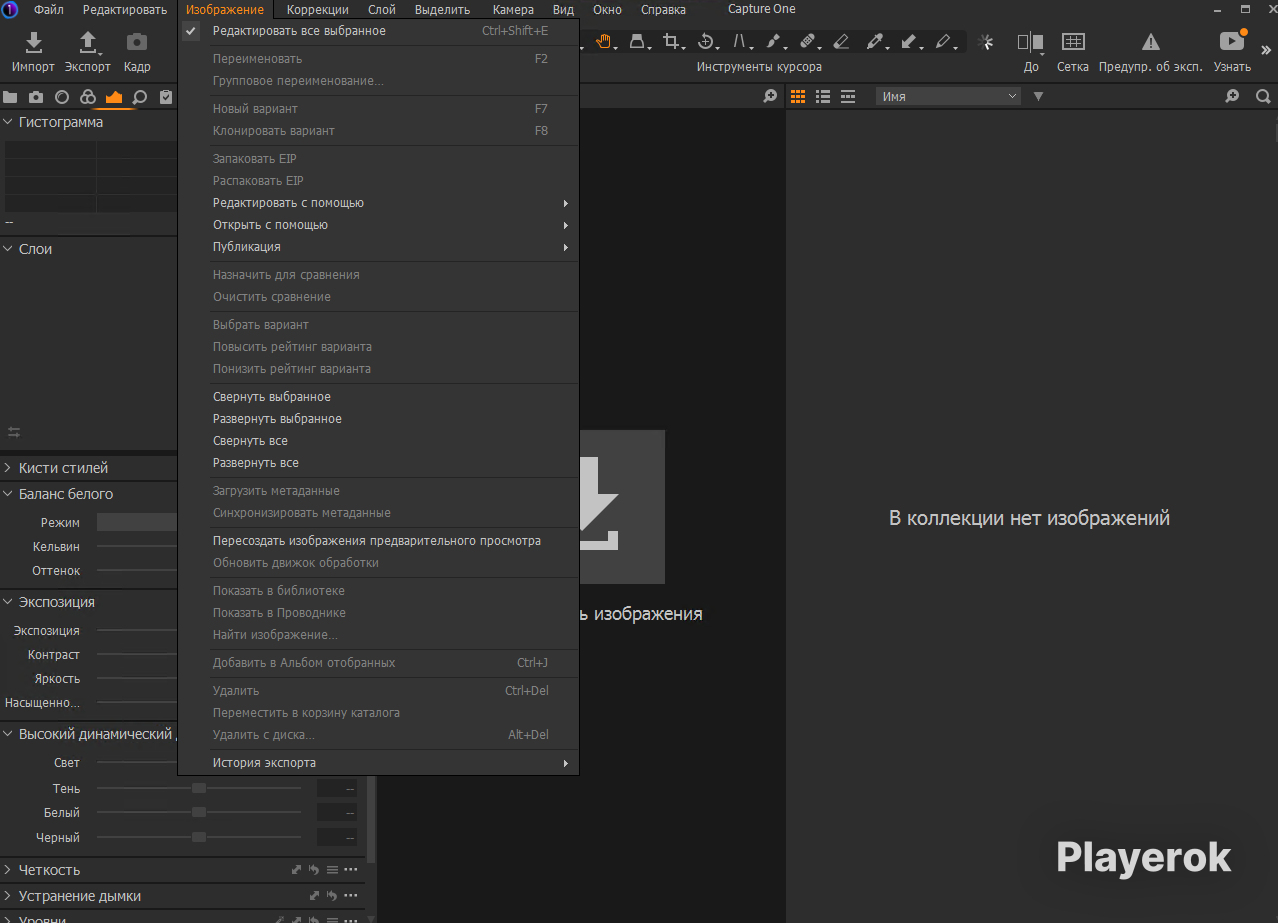This screenshot has height=923, width=1278.
Task: Expand the hidden toolbar items chevron
Action: tap(1266, 50)
